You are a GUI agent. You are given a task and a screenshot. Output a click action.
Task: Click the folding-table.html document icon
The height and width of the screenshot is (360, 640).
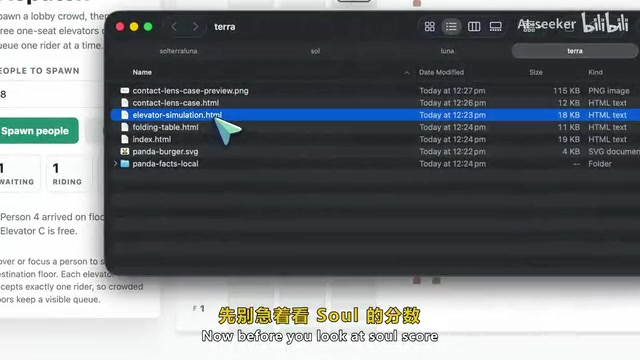click(x=125, y=127)
